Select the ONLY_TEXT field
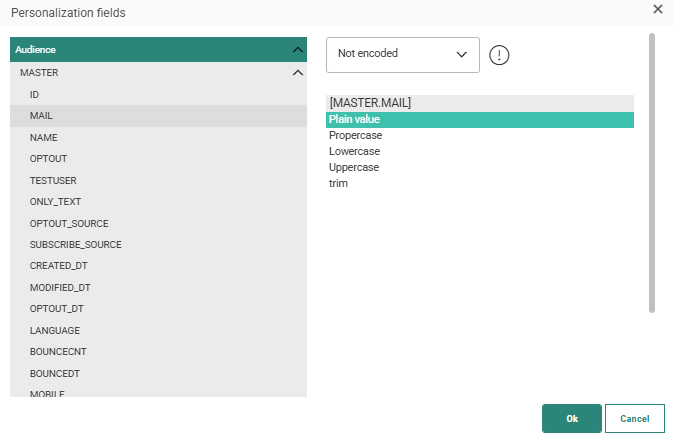This screenshot has height=438, width=673. click(55, 202)
